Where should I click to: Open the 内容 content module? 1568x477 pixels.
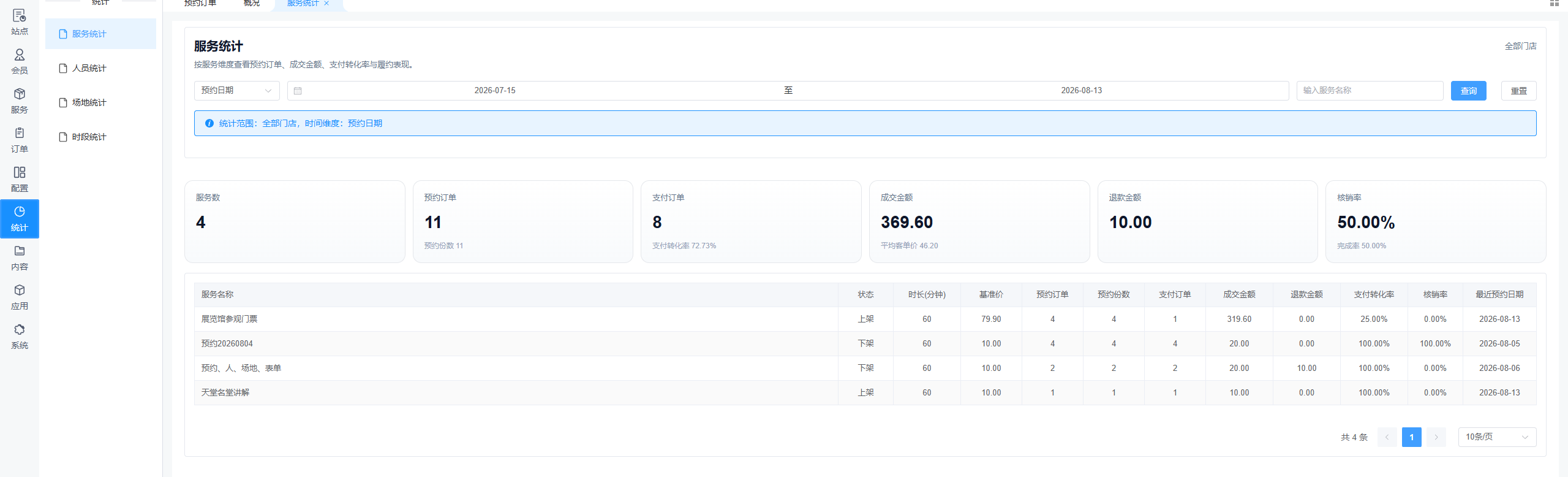coord(20,258)
